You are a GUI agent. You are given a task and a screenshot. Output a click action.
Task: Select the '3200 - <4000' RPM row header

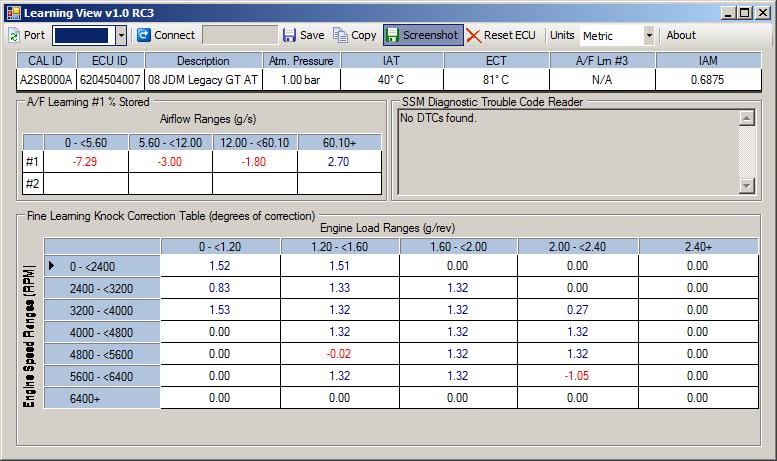click(x=102, y=310)
